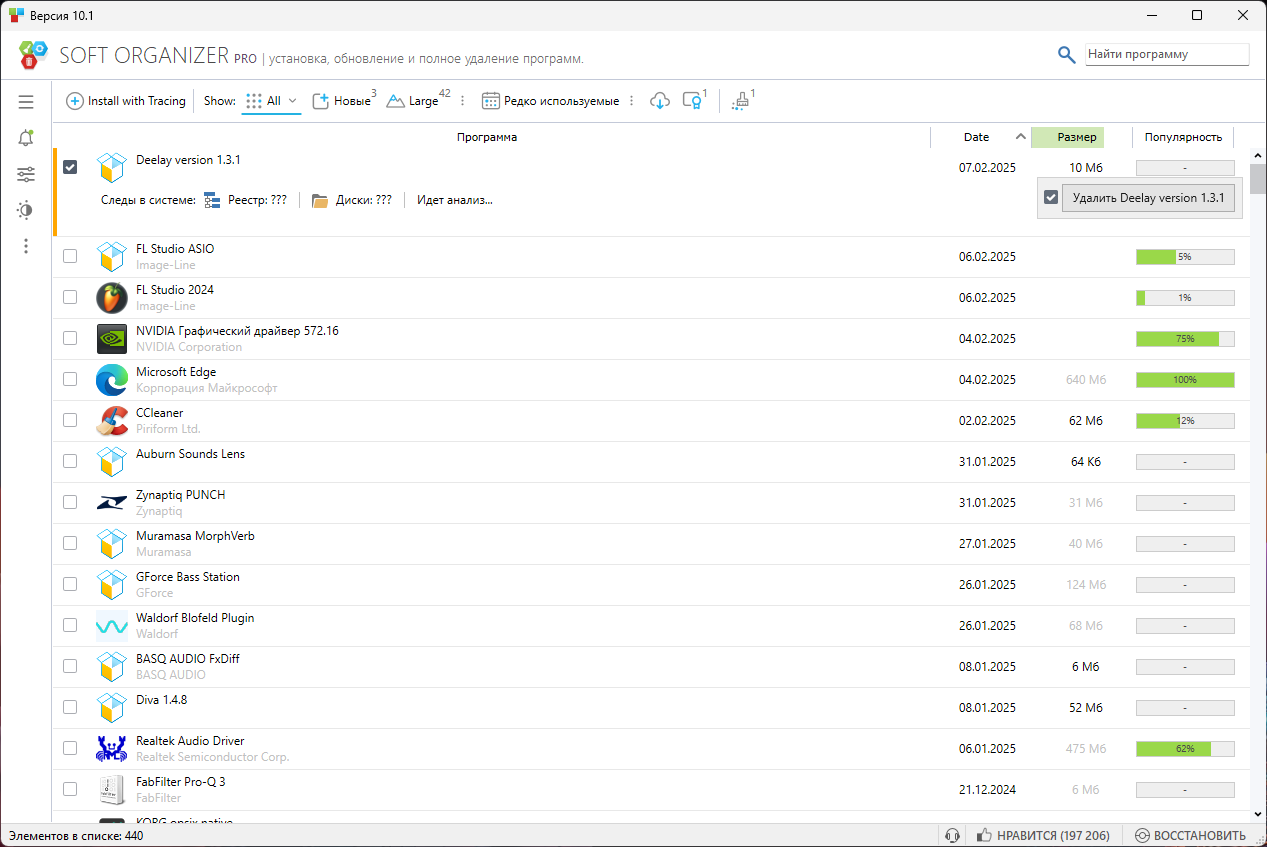Toggle the light/dark theme icon
1267x847 pixels.
(x=26, y=210)
